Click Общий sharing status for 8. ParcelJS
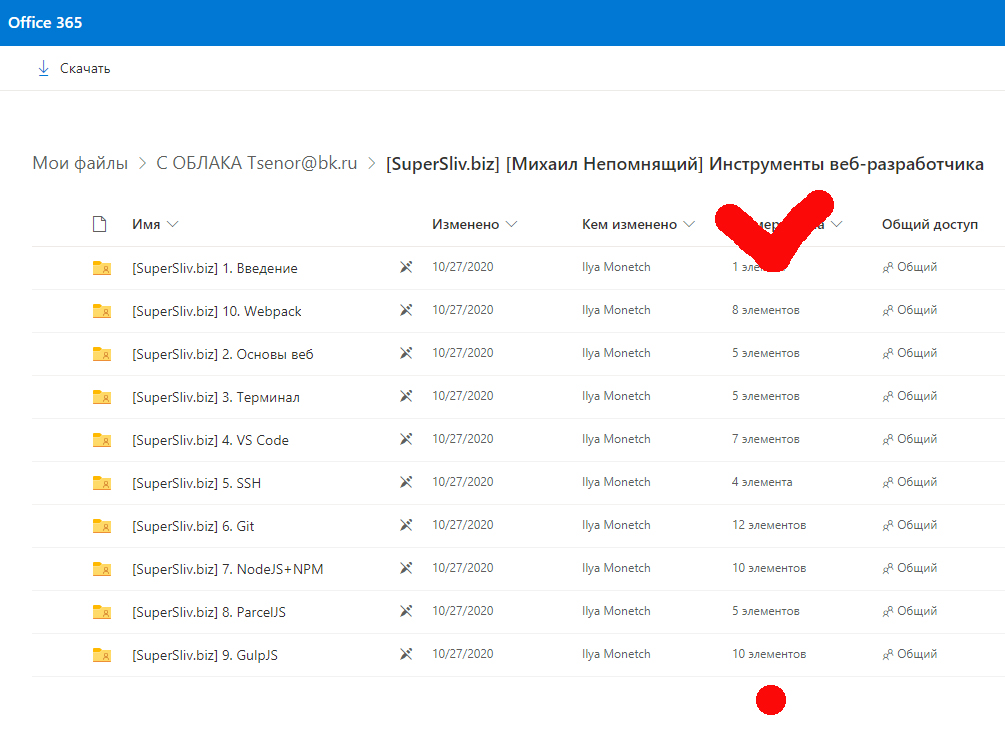This screenshot has height=750, width=1005. (909, 610)
